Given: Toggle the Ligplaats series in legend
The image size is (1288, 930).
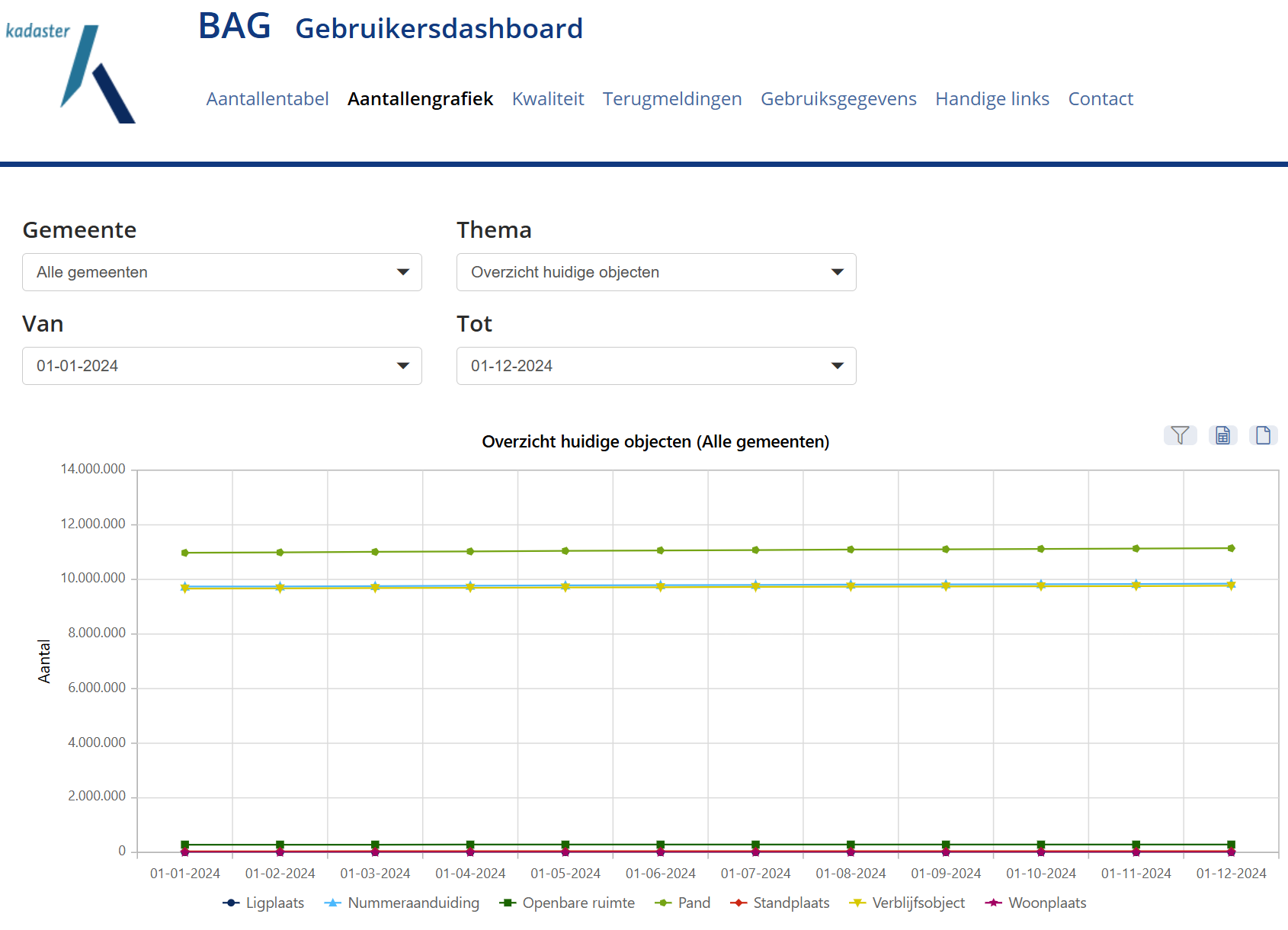Looking at the screenshot, I should (x=264, y=903).
